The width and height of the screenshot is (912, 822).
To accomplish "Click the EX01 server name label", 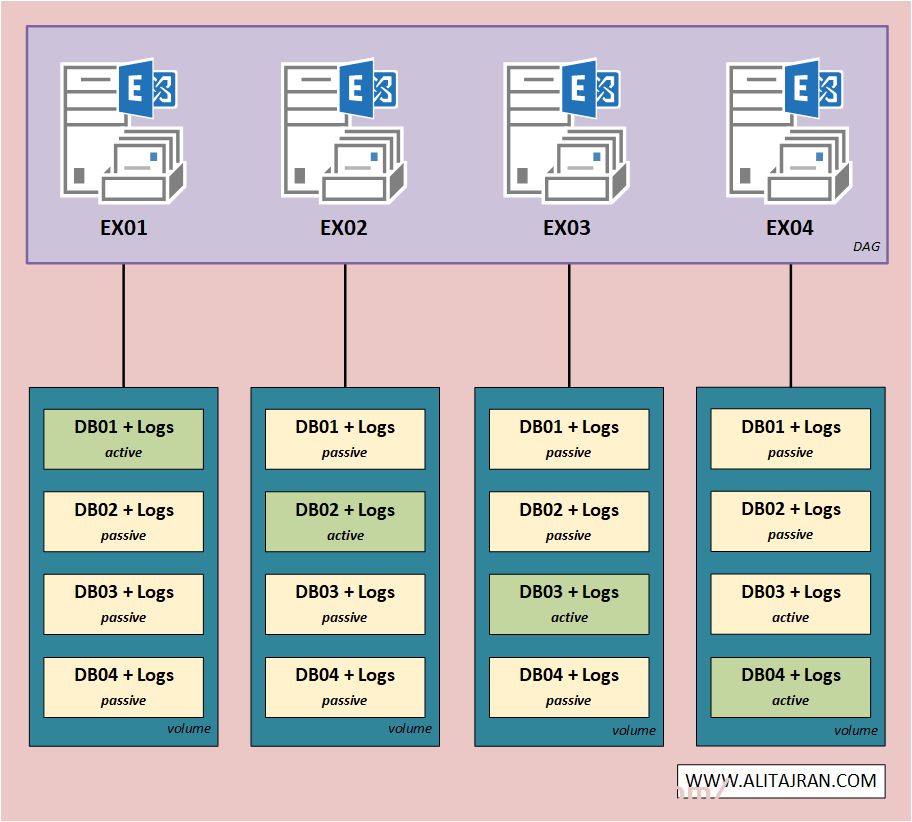I will 124,228.
